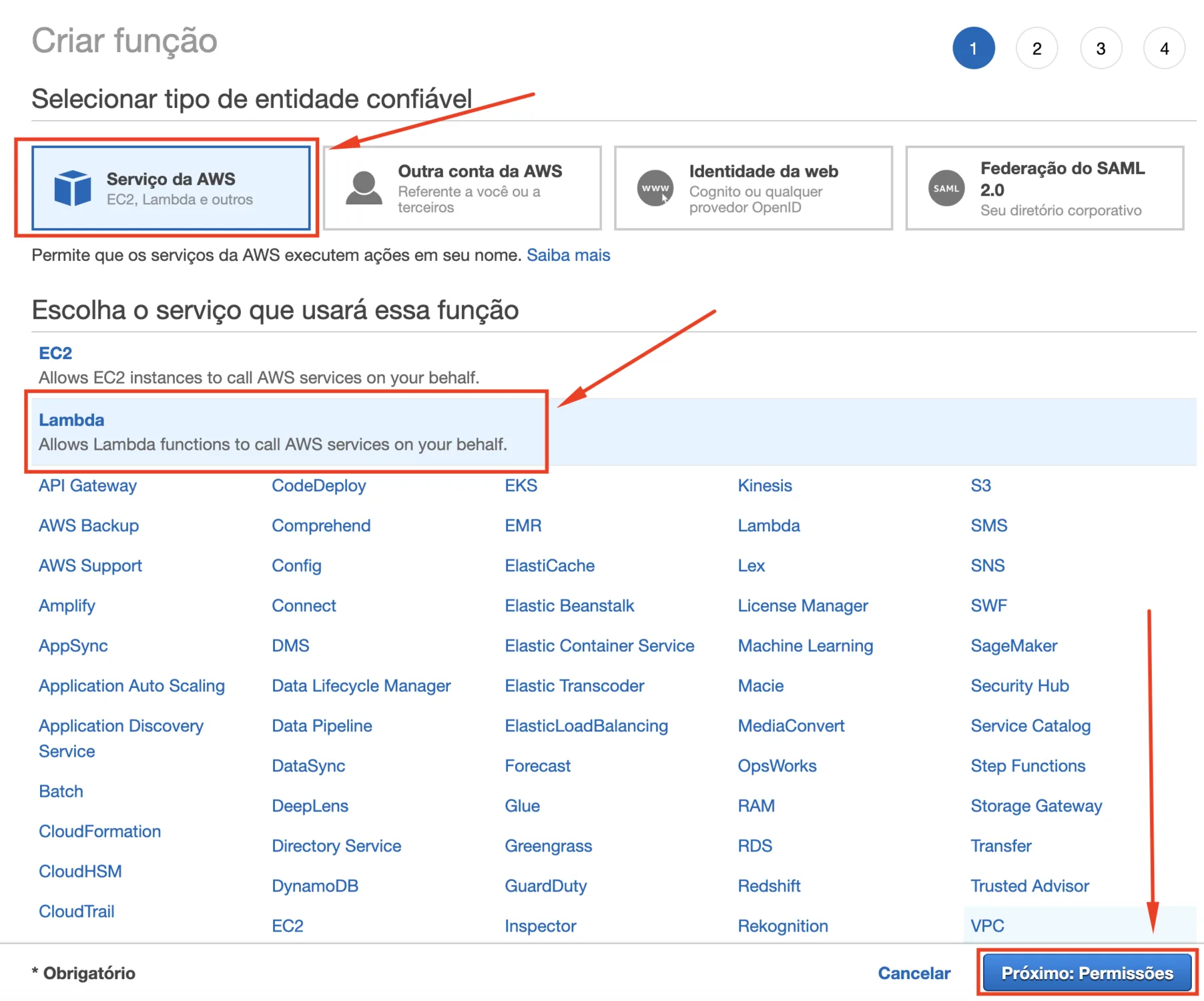Open the Saiba mais link
Screen dimensions: 1204x1001
coord(568,255)
